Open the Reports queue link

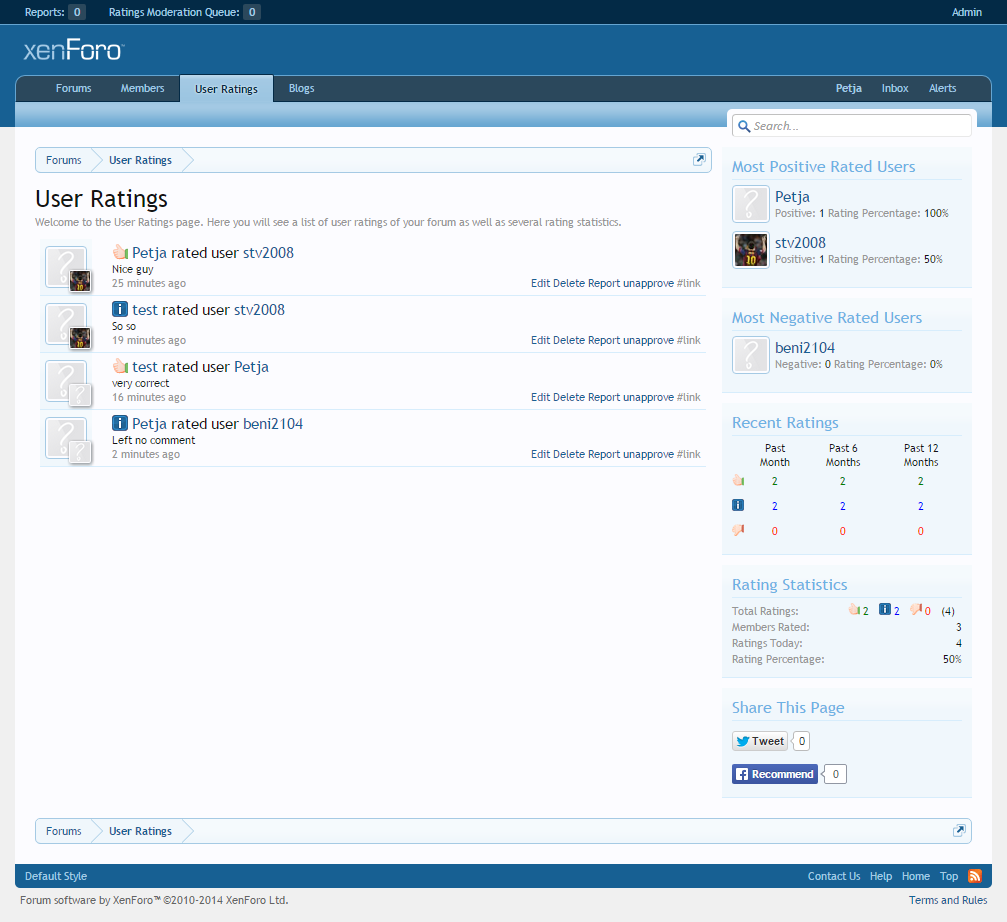coord(55,12)
